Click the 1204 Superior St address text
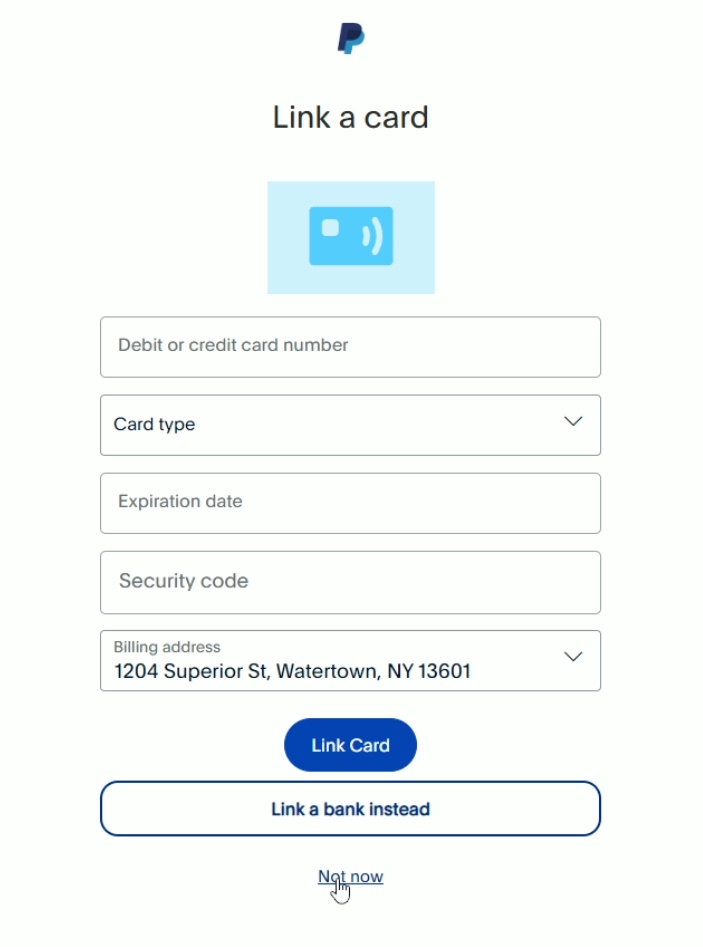Viewport: 703px width, 947px height. [292, 671]
